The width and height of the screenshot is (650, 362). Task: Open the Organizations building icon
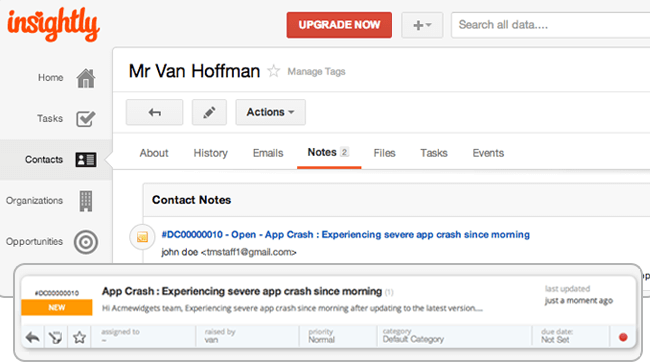[86, 201]
